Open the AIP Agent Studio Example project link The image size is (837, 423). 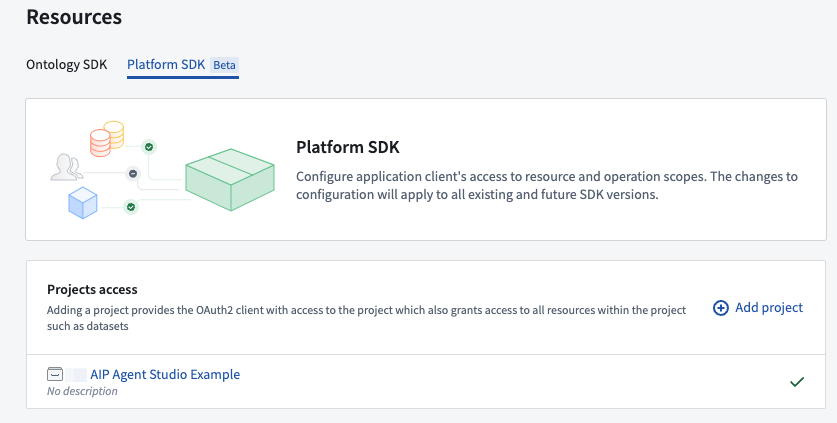point(165,374)
